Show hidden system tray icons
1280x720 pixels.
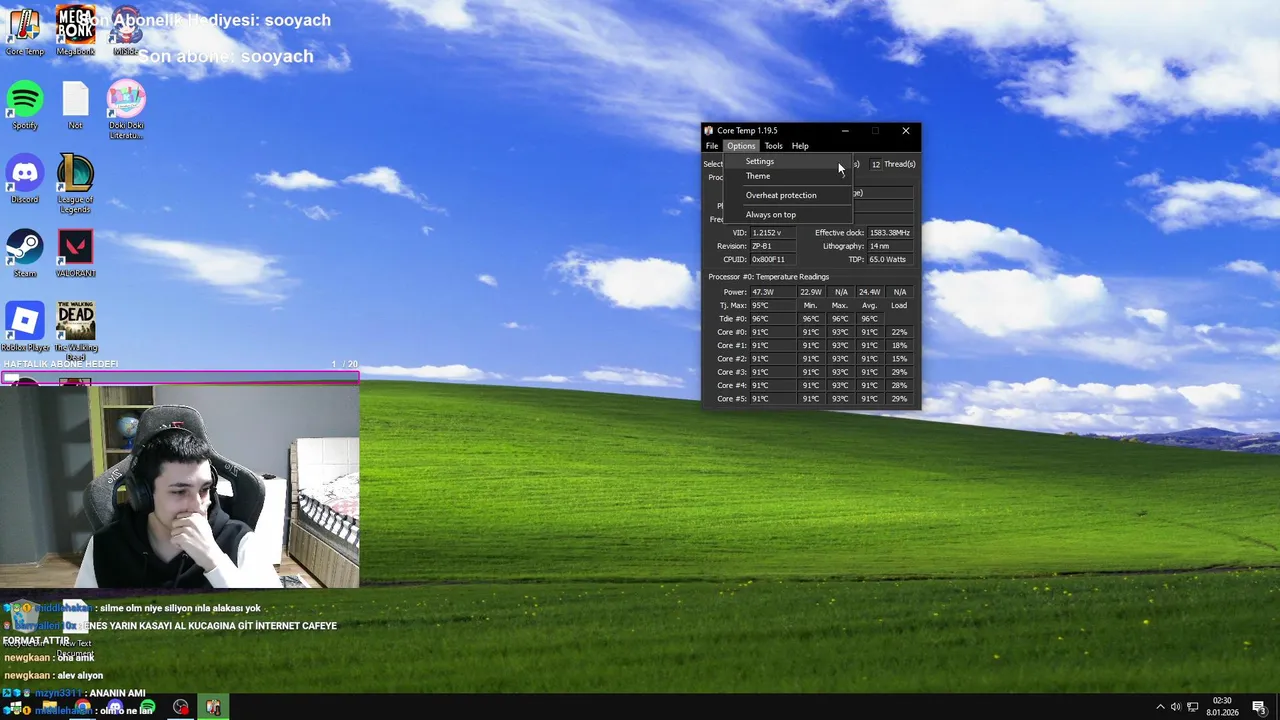click(1160, 707)
